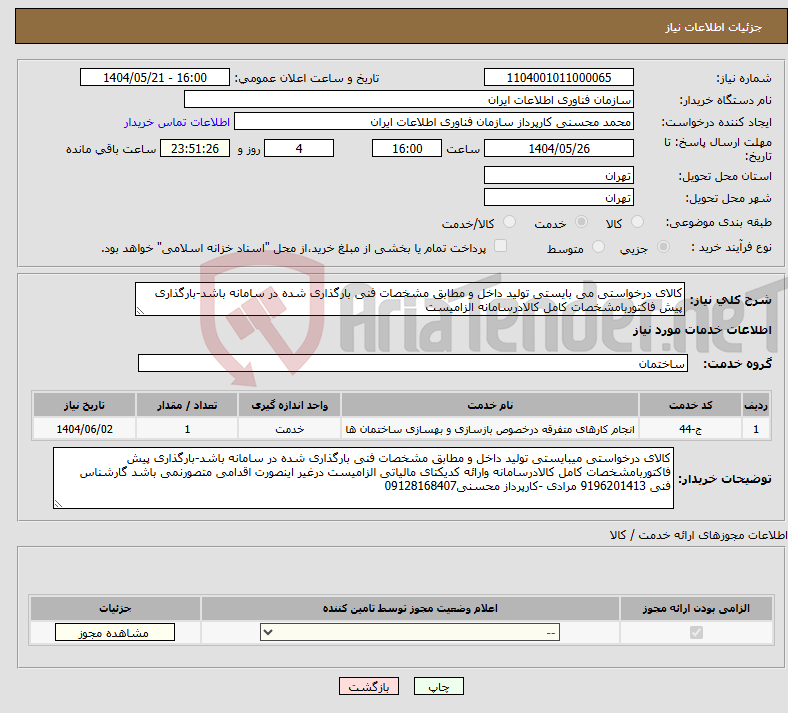
Task: Select the متوسط purchase type radio
Action: (598, 247)
